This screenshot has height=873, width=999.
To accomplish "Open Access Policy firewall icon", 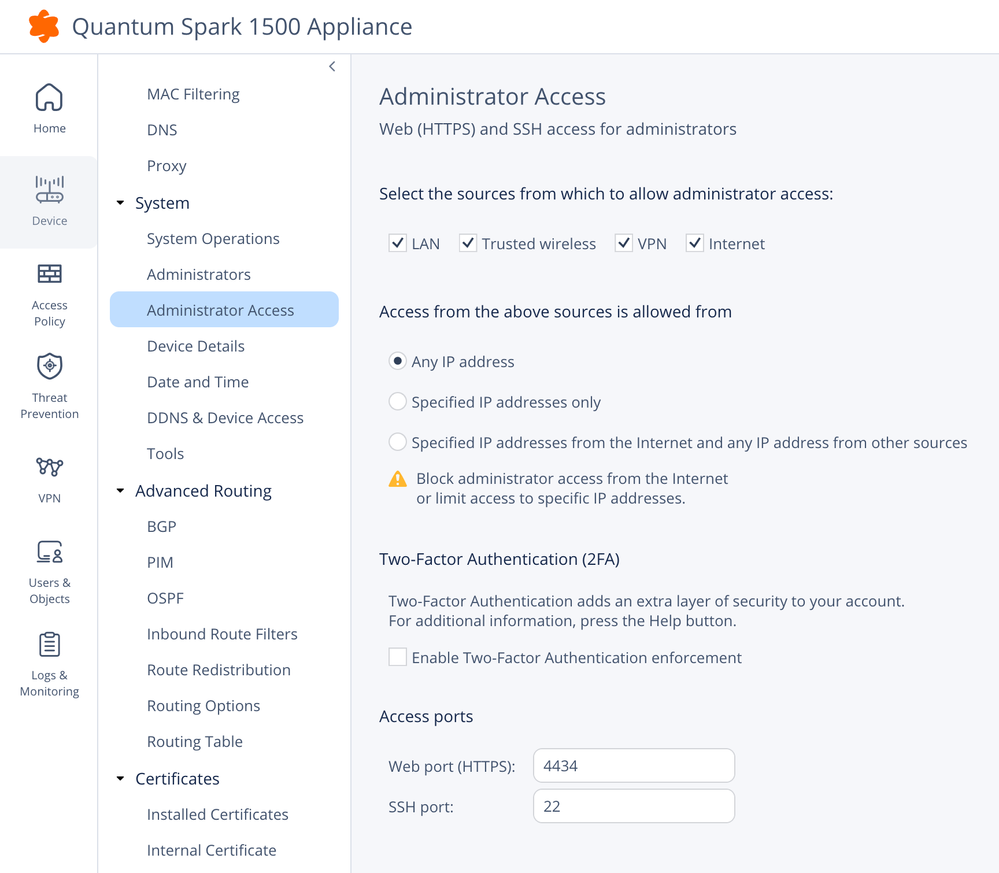I will click(49, 274).
